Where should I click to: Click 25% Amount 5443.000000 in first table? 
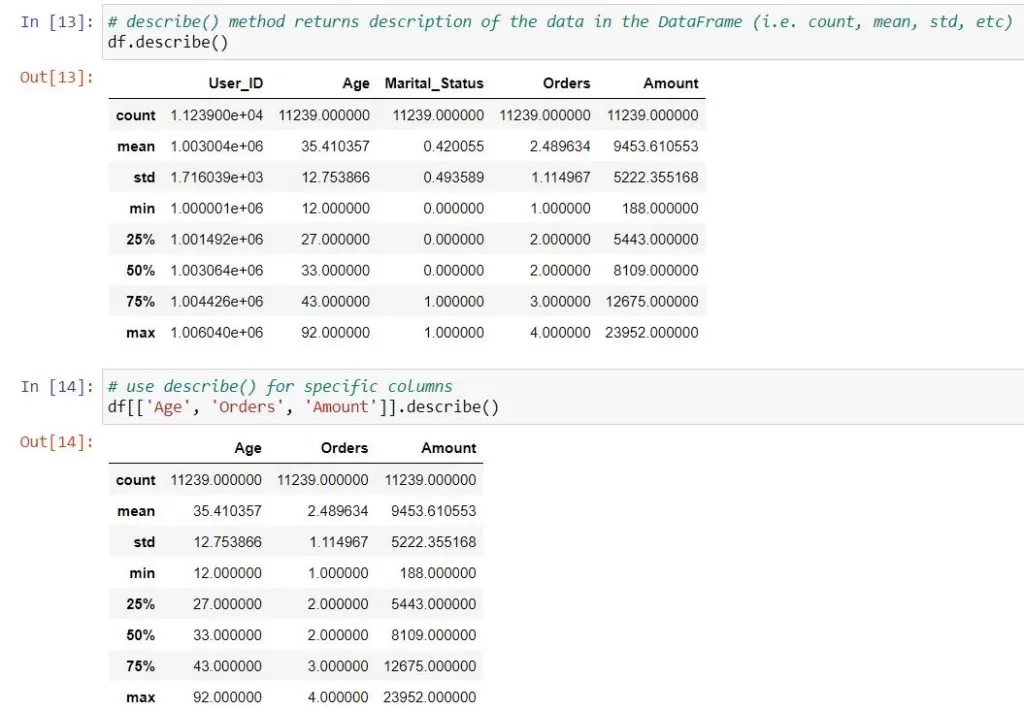656,240
